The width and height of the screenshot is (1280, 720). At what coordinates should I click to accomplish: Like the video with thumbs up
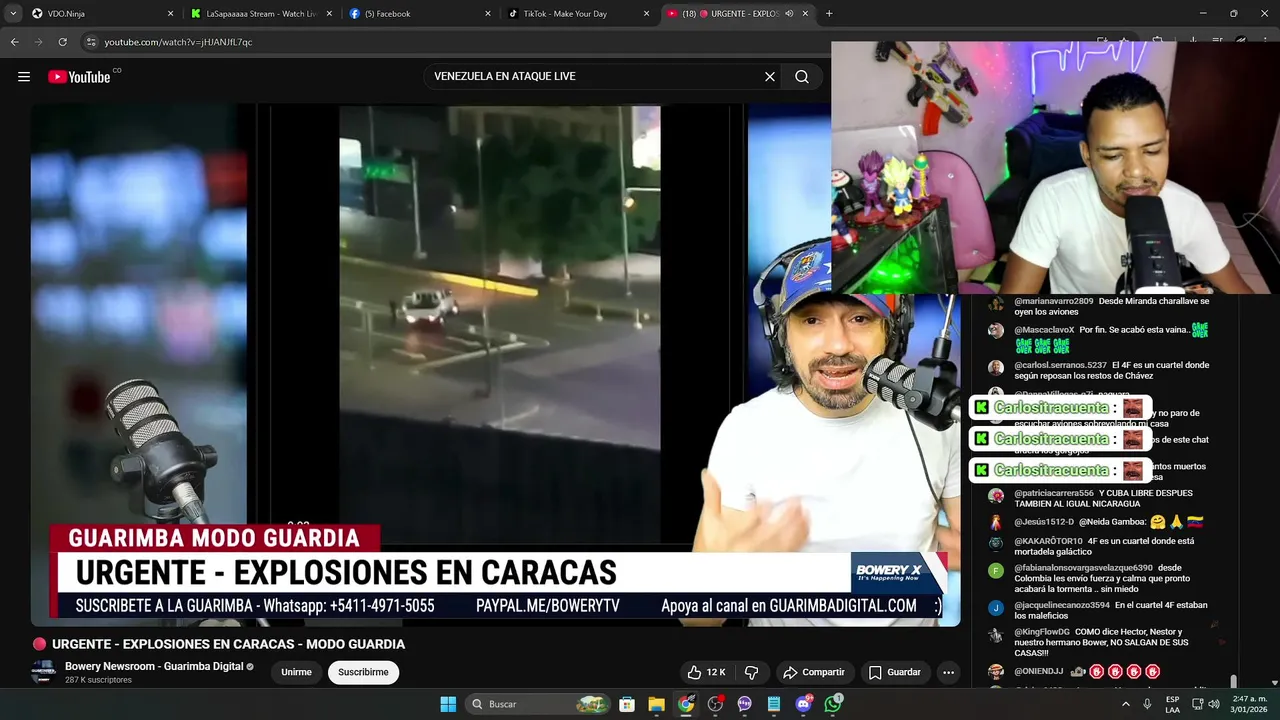point(706,672)
